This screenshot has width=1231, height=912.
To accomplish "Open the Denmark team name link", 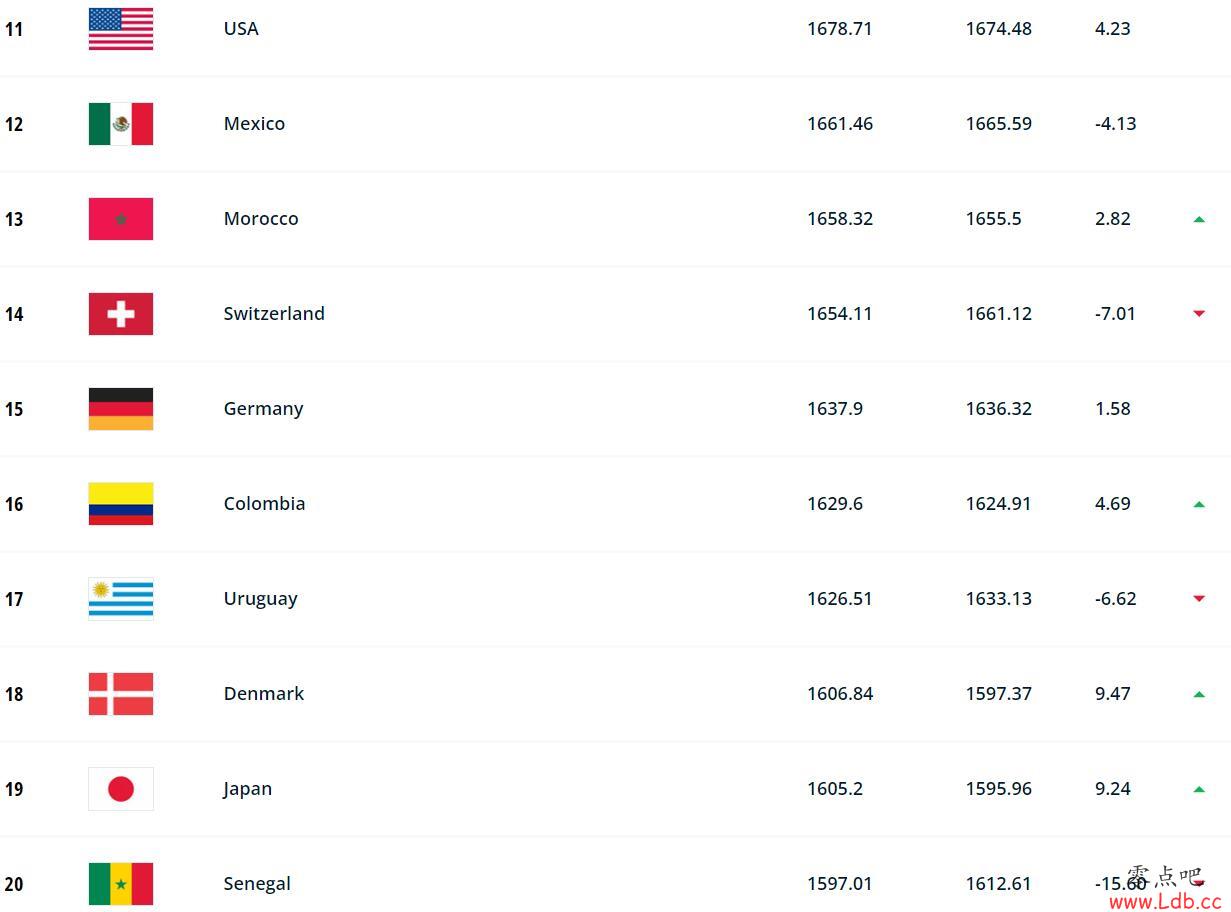I will coord(264,694).
